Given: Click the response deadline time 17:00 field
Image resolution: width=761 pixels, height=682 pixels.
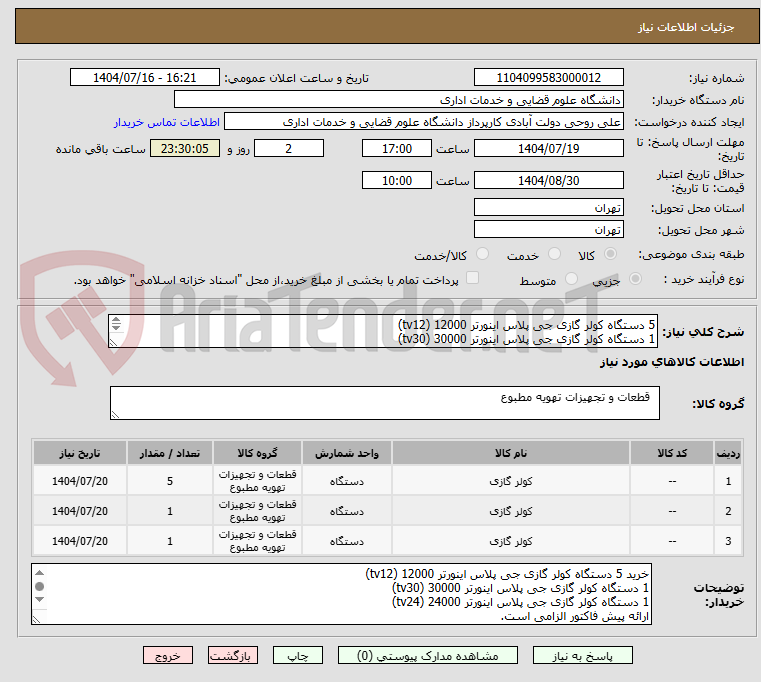Looking at the screenshot, I should [x=397, y=149].
